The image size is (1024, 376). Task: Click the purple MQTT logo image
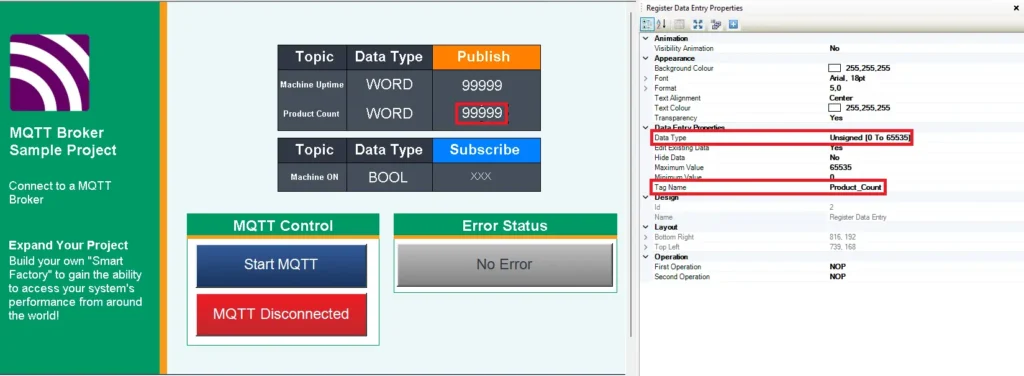click(x=50, y=72)
